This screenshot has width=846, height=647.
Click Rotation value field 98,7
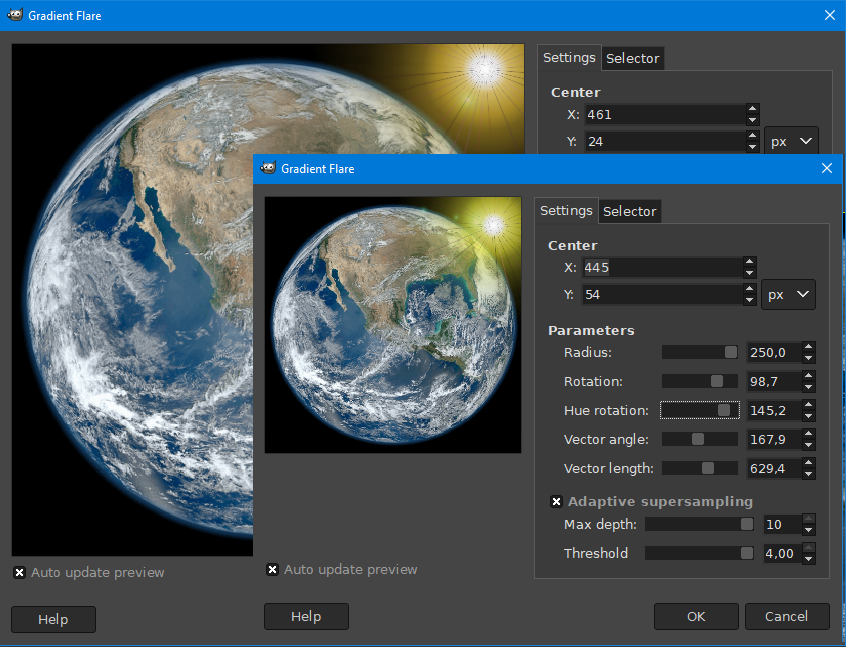[x=774, y=382]
